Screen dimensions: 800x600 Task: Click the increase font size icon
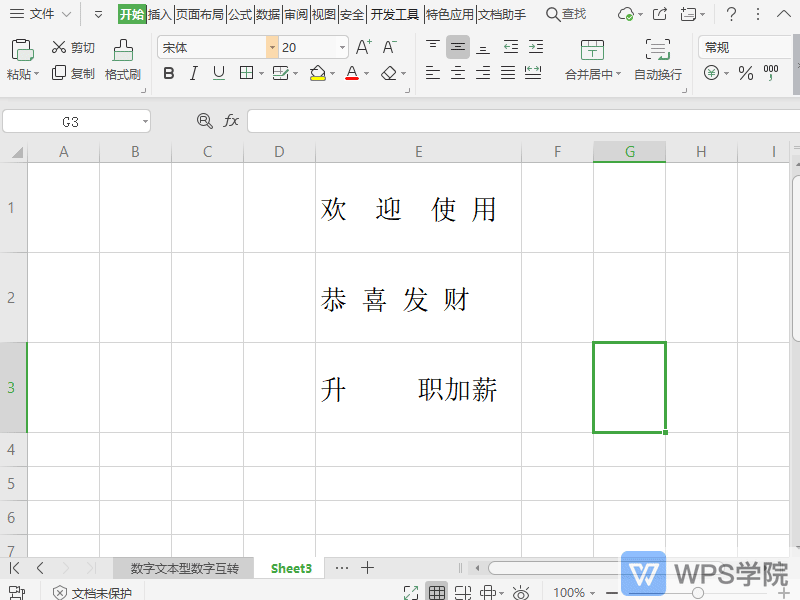click(x=363, y=47)
